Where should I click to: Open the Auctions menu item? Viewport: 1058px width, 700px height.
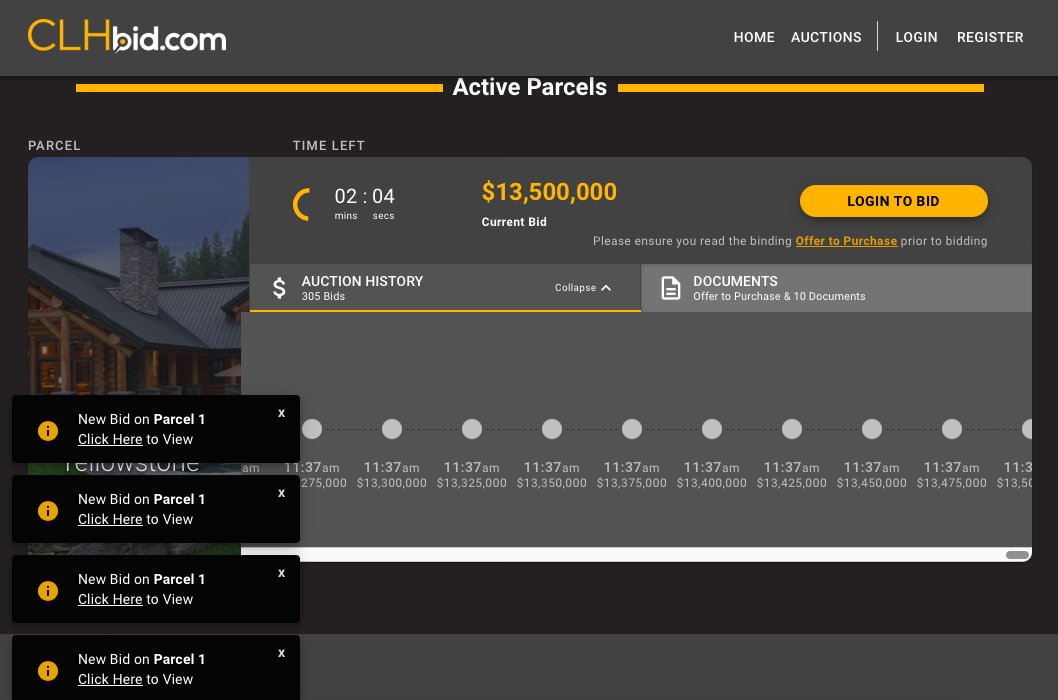coord(826,37)
